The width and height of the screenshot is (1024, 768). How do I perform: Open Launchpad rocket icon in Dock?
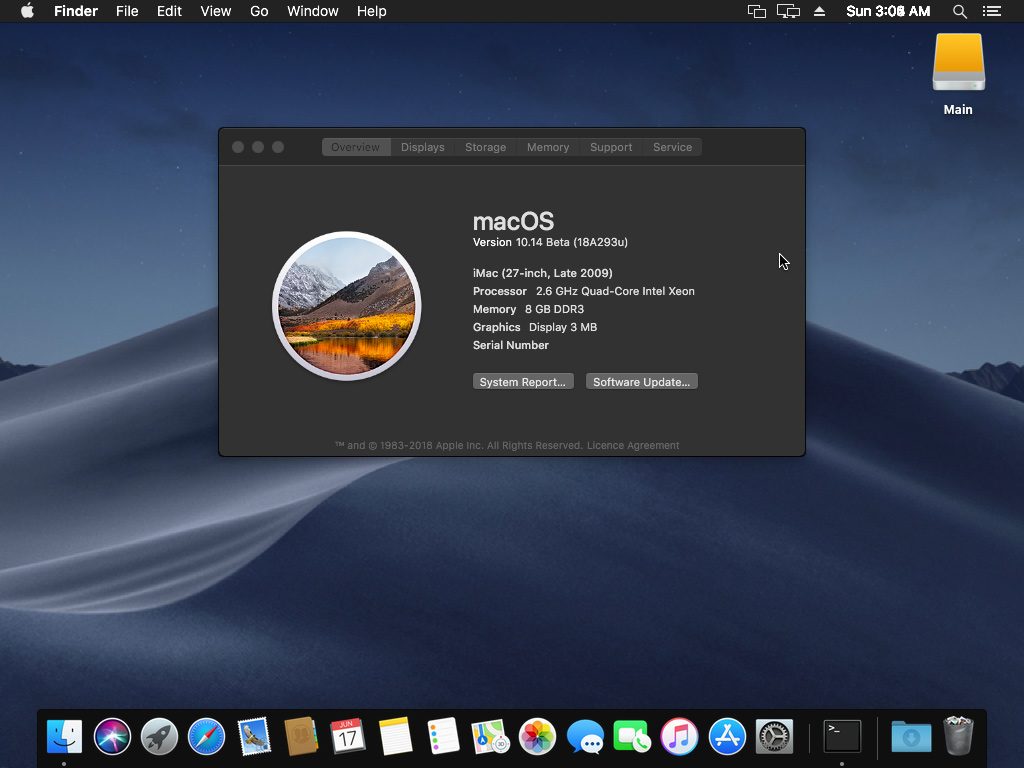(x=159, y=736)
